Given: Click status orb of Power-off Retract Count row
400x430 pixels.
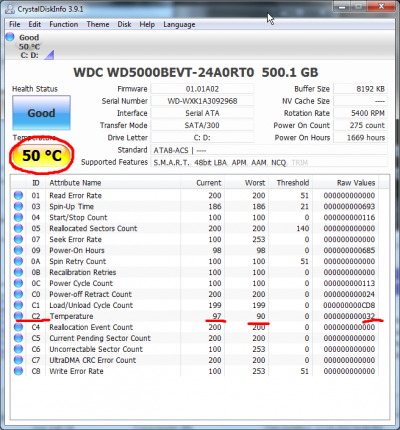Looking at the screenshot, I should [18, 294].
